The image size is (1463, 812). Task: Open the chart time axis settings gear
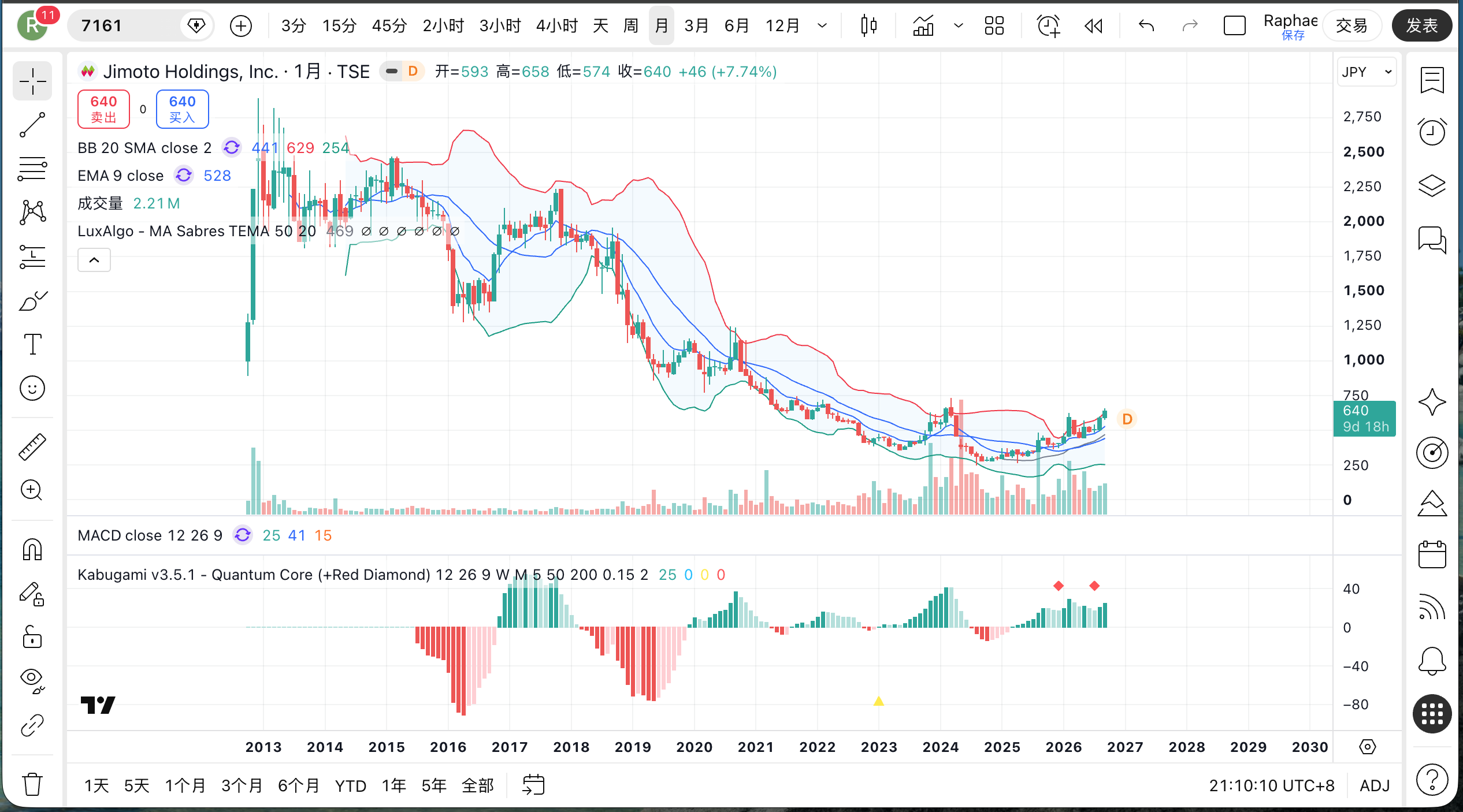(1368, 747)
